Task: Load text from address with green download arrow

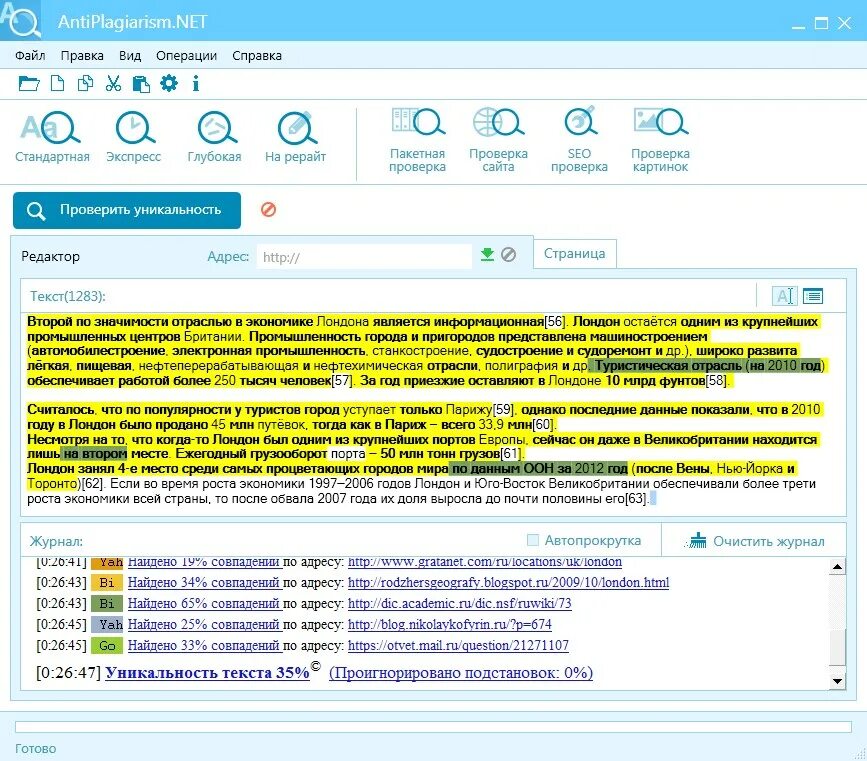Action: coord(487,254)
